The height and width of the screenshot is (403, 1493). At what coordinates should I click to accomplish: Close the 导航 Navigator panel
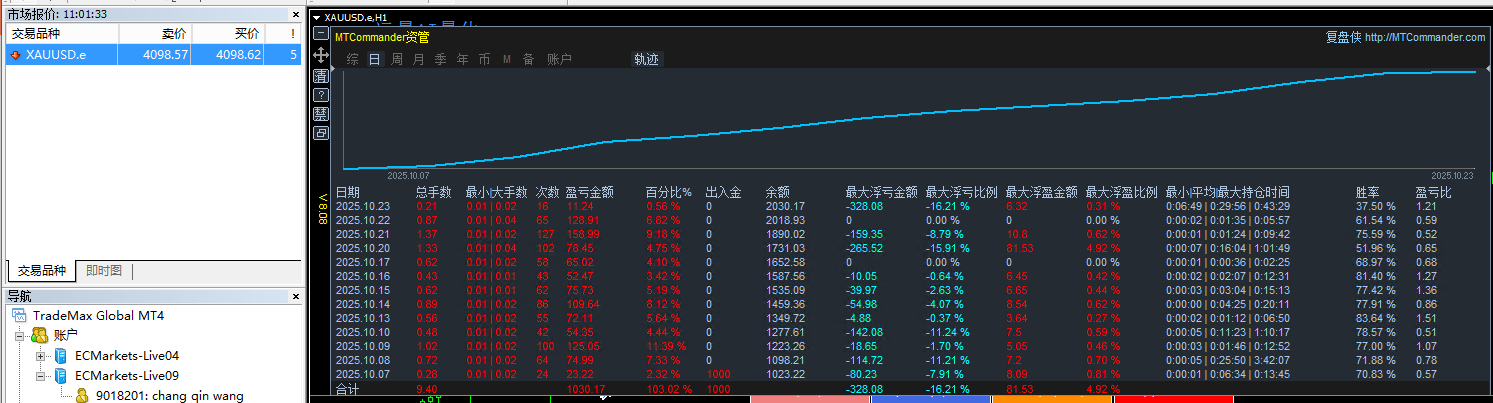pyautogui.click(x=295, y=296)
